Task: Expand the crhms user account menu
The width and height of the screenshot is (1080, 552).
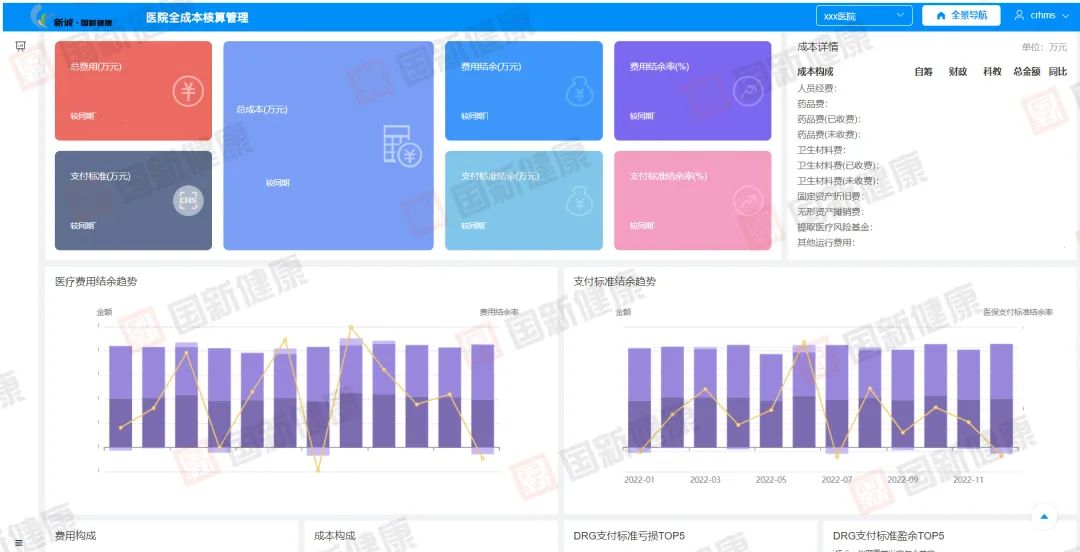Action: pos(1042,16)
